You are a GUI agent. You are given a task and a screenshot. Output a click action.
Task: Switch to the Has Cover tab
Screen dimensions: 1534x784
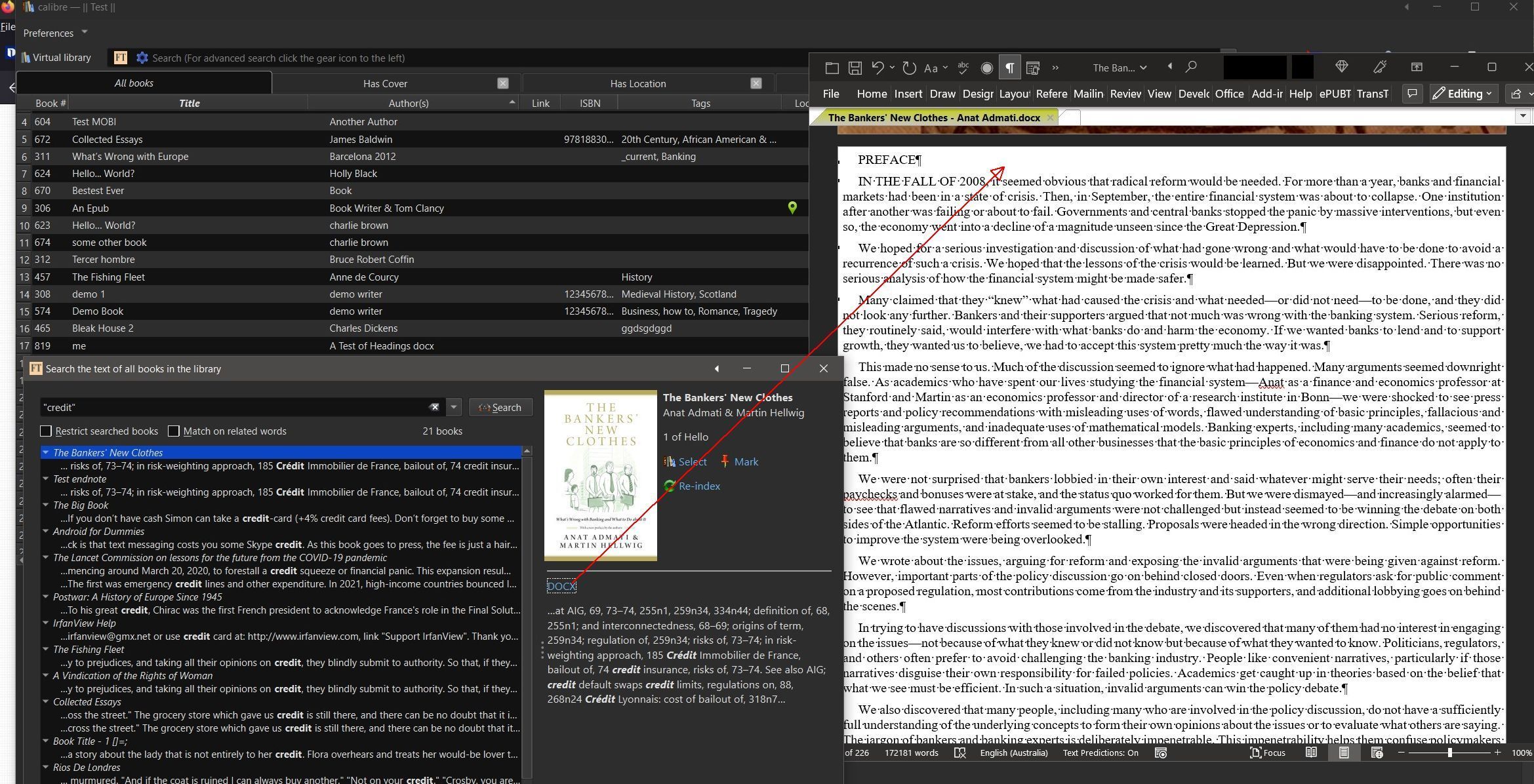385,83
